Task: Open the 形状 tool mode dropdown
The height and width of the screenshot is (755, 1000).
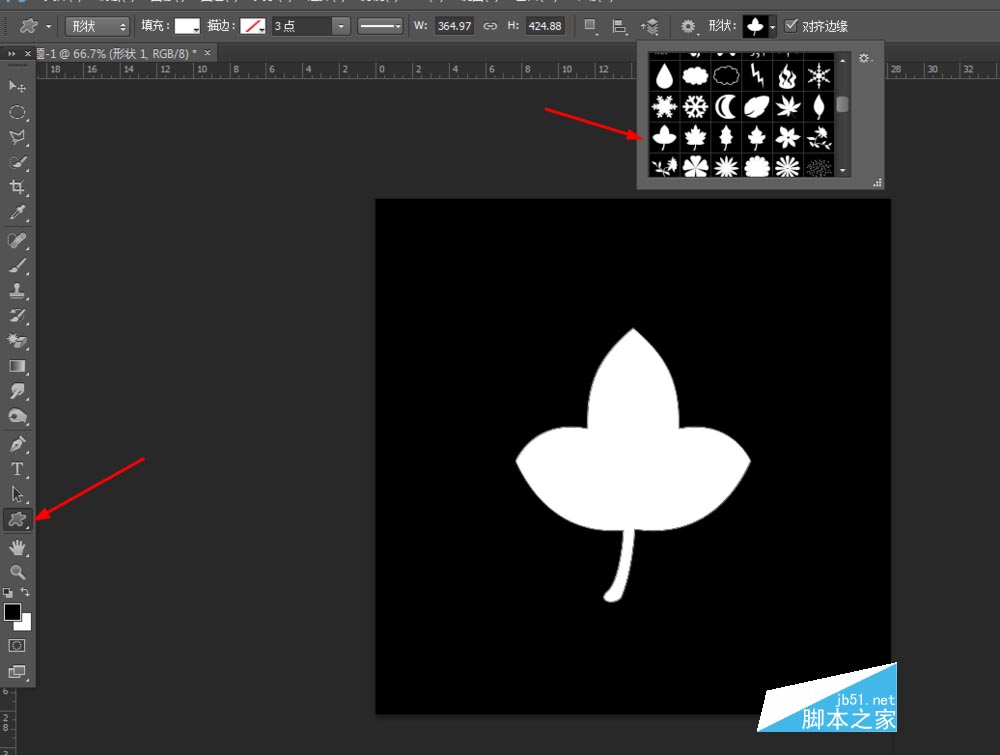Action: point(97,26)
